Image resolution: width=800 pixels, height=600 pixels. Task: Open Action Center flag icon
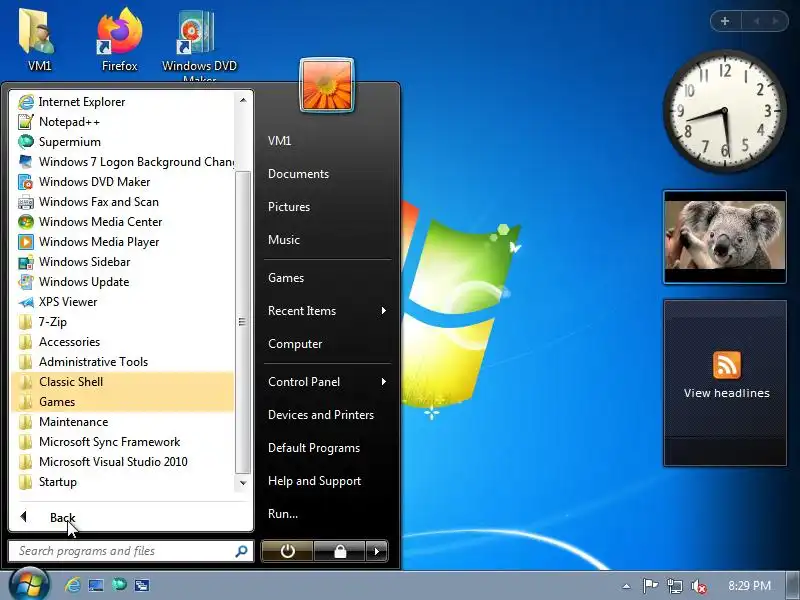point(650,585)
